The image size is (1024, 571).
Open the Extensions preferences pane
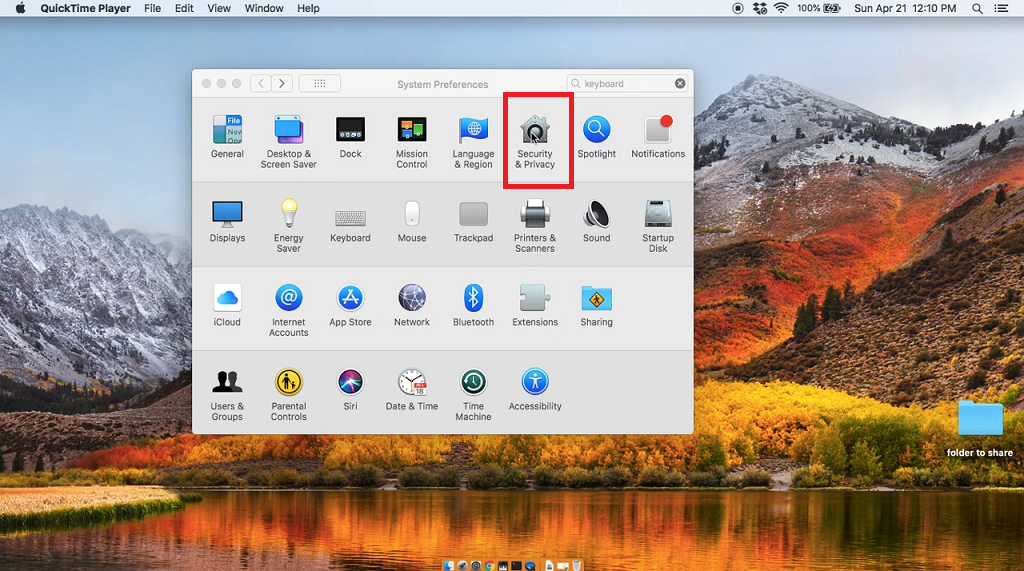tap(535, 304)
